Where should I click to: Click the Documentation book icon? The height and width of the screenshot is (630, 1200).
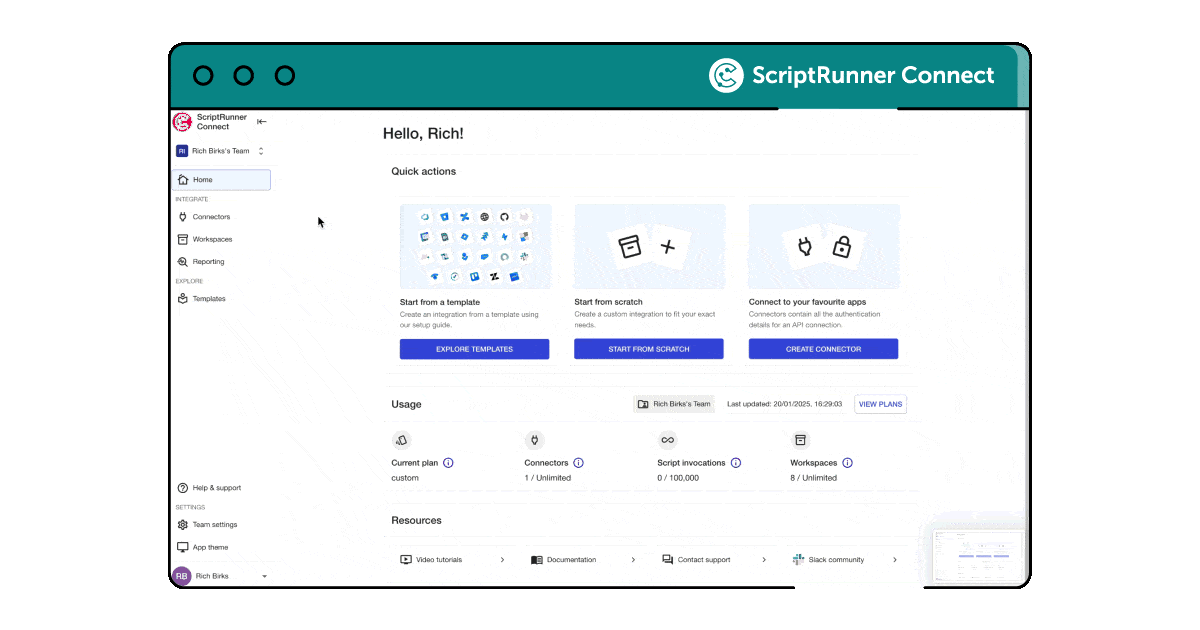pyautogui.click(x=537, y=560)
